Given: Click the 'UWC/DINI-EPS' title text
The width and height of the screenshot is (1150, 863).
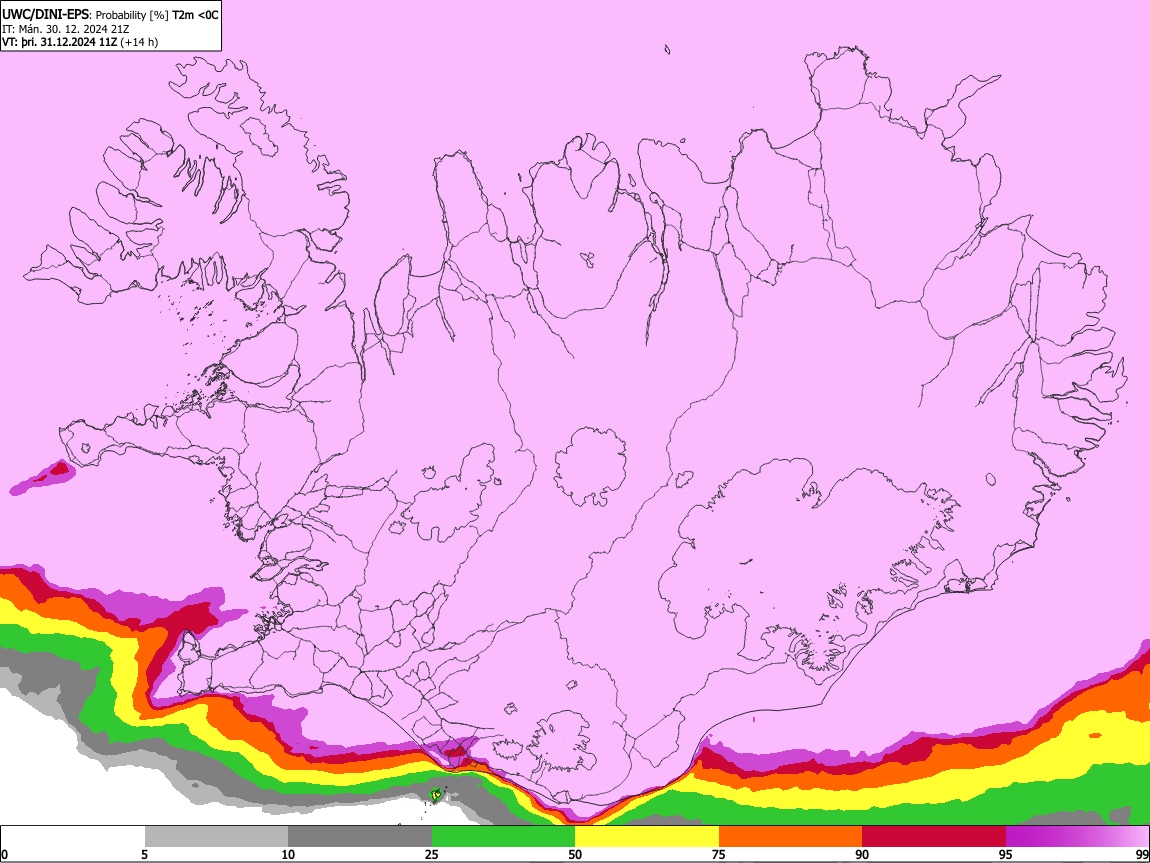Looking at the screenshot, I should pyautogui.click(x=43, y=15).
